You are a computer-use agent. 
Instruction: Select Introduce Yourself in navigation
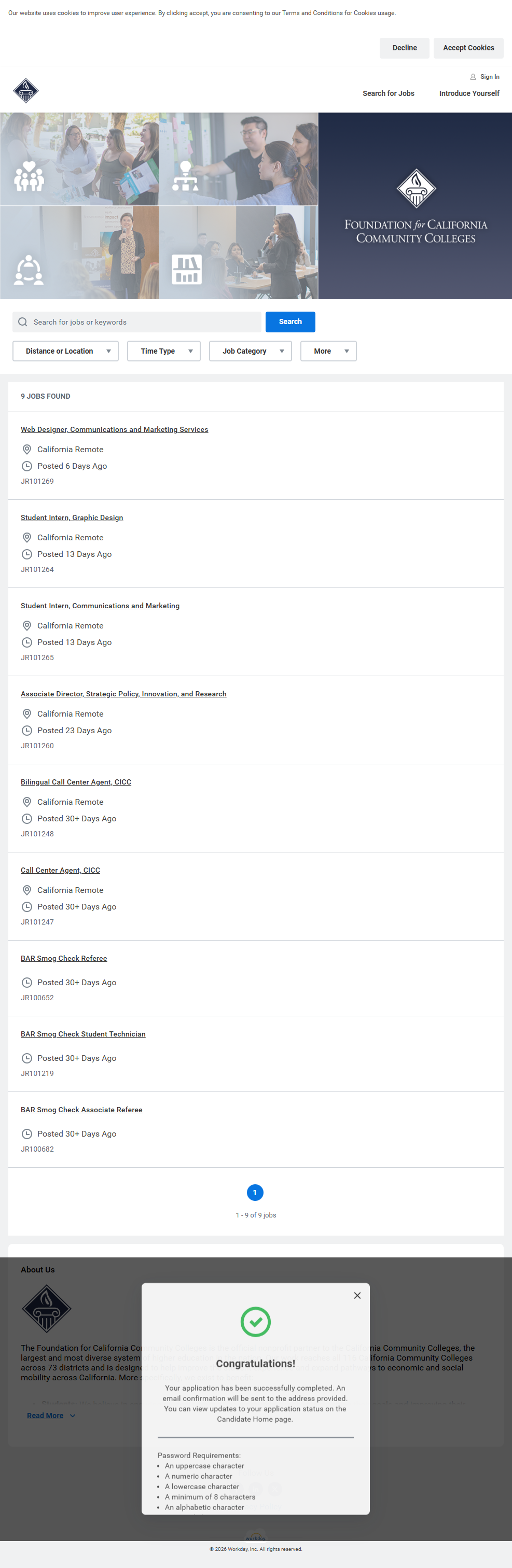[469, 94]
